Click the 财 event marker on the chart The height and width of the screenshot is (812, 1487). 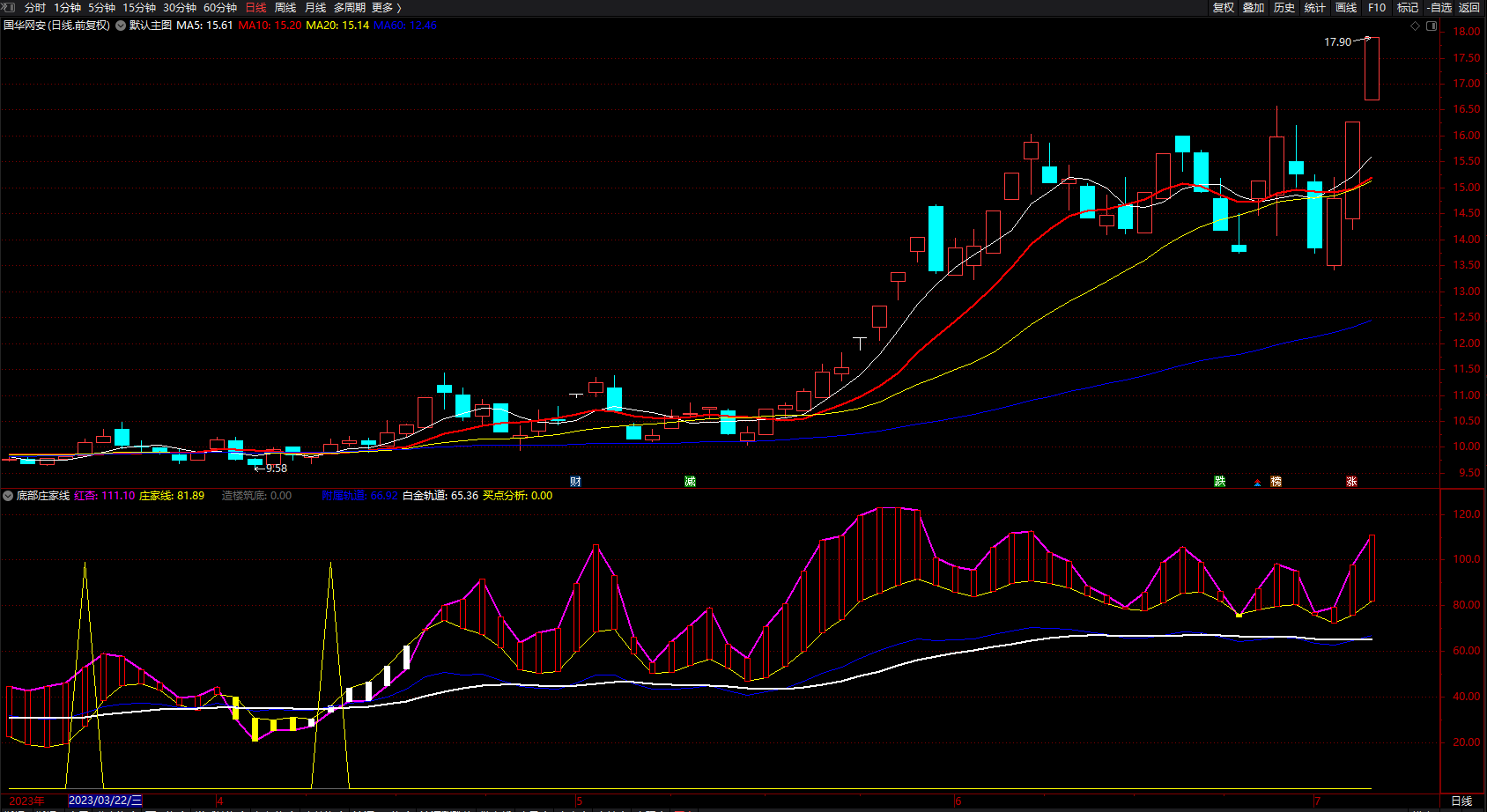[x=575, y=481]
